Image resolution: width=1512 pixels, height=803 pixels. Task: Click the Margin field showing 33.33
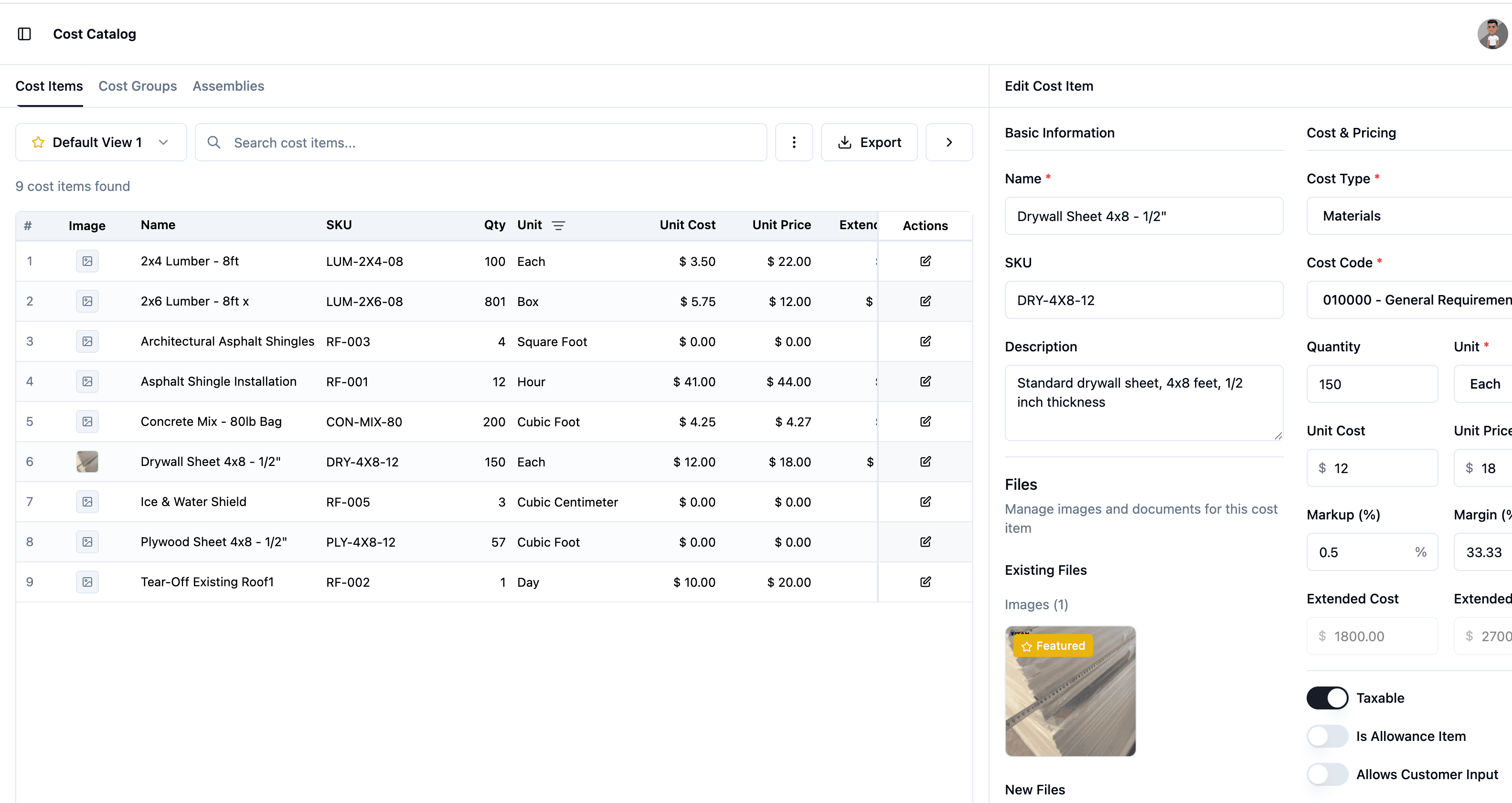tap(1483, 551)
